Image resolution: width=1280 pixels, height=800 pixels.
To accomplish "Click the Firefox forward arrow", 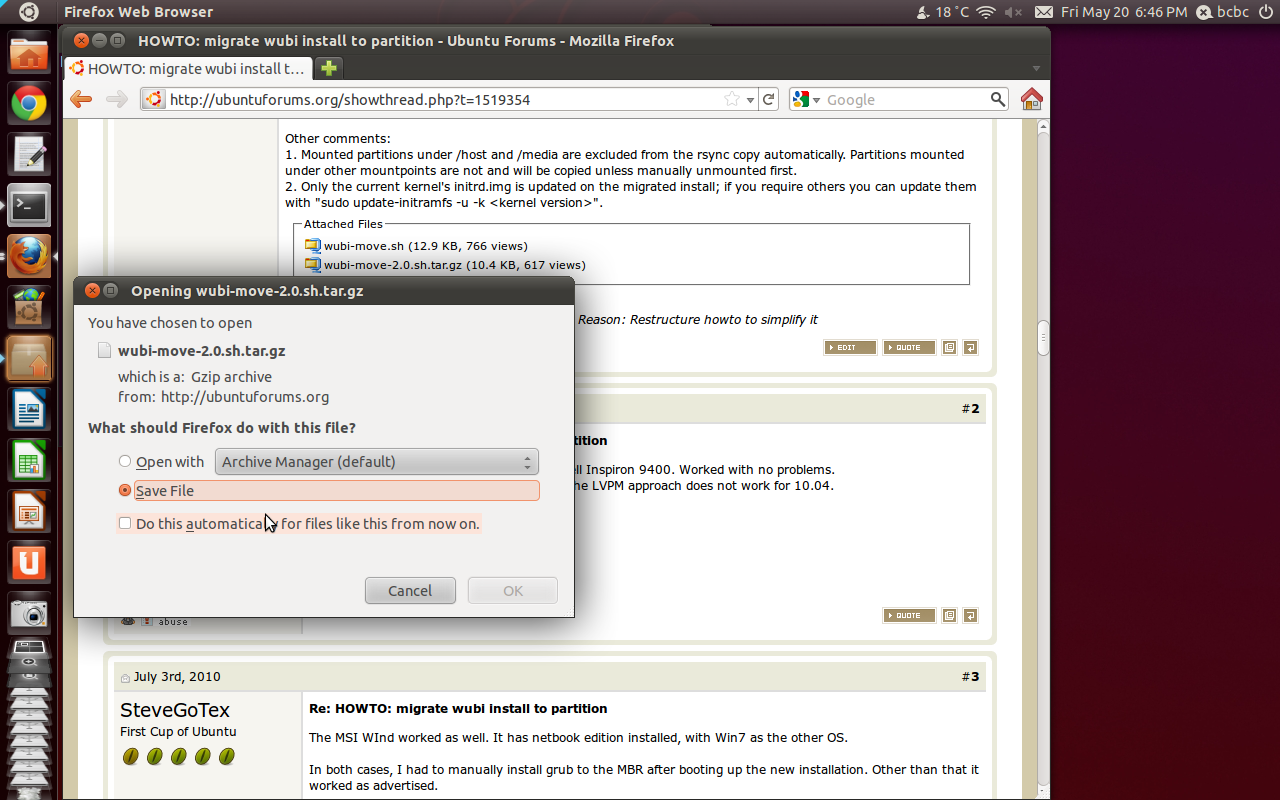I will [x=116, y=99].
